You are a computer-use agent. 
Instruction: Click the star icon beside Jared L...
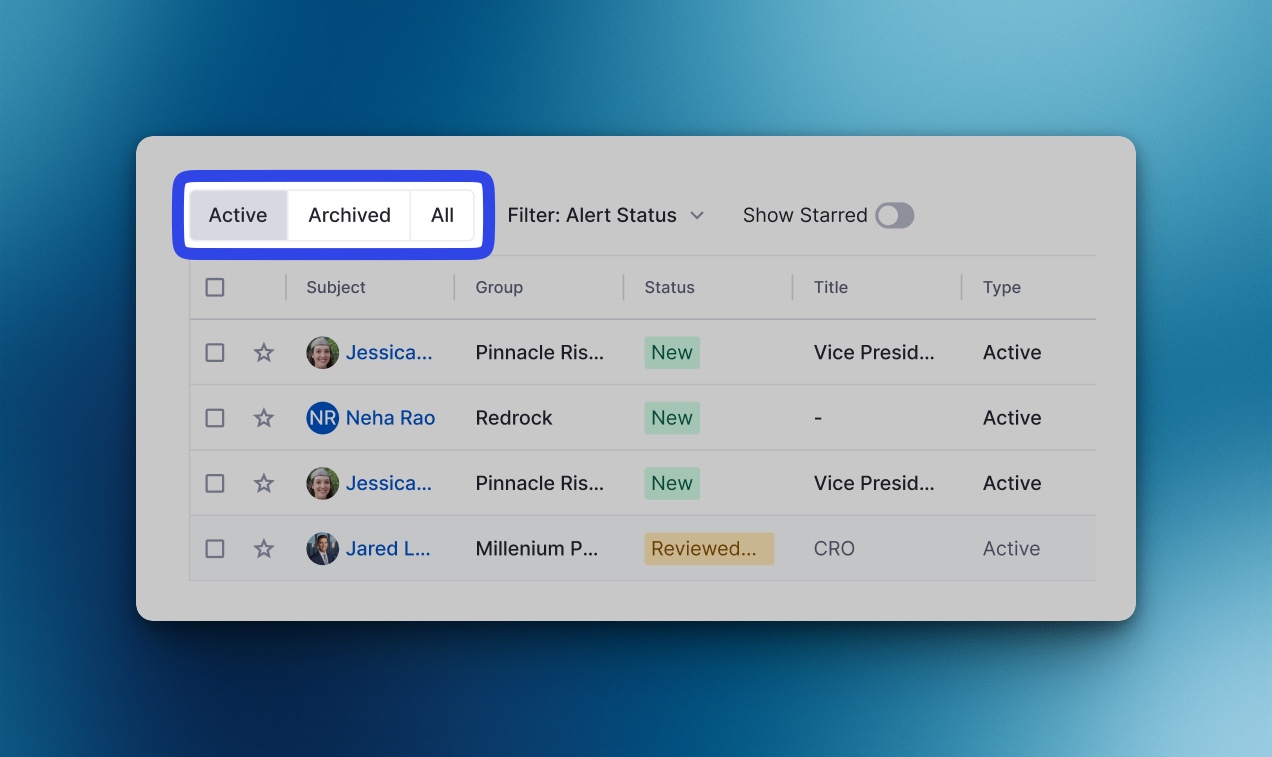click(x=264, y=549)
